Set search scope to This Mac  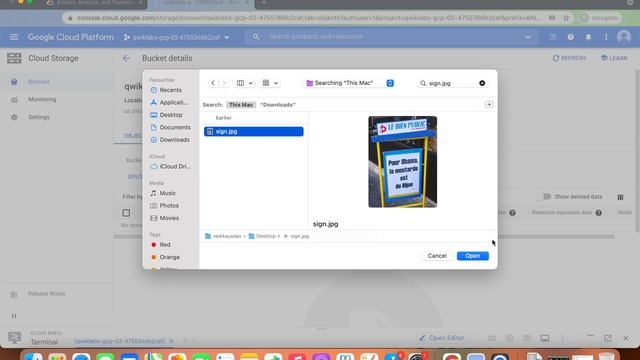tap(240, 105)
